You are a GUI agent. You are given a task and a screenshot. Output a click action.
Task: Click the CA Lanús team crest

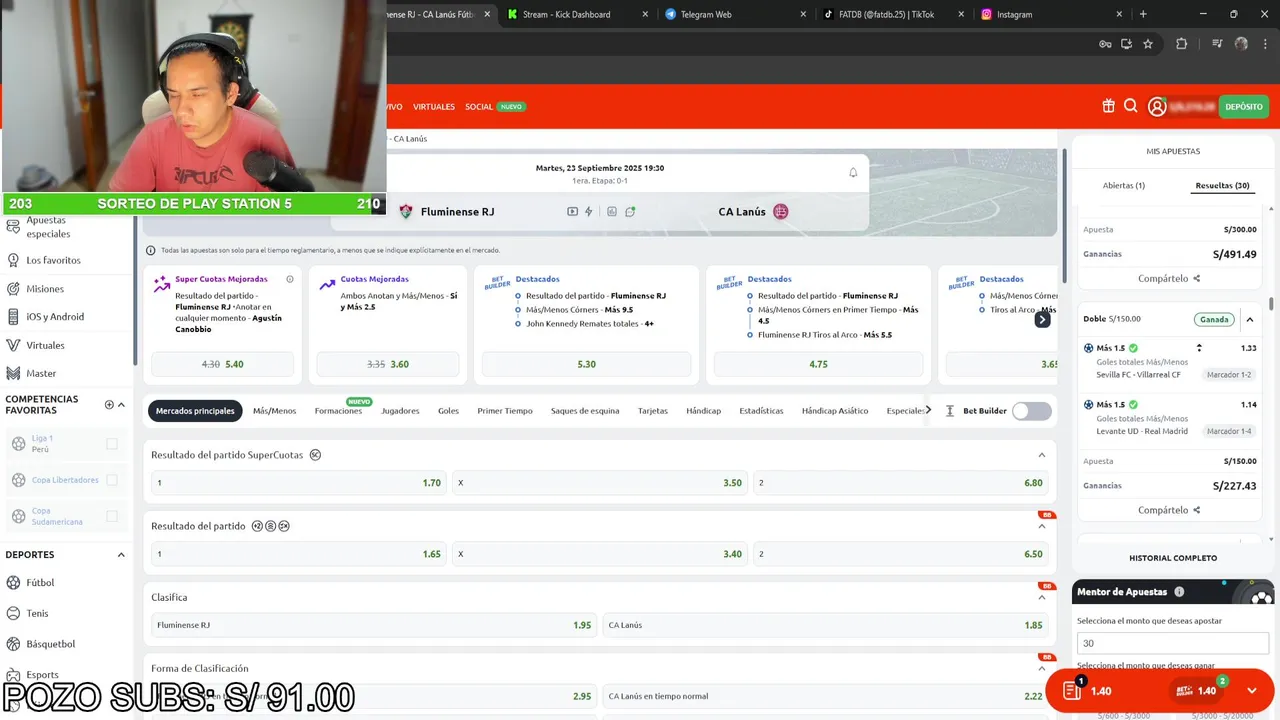click(x=781, y=212)
